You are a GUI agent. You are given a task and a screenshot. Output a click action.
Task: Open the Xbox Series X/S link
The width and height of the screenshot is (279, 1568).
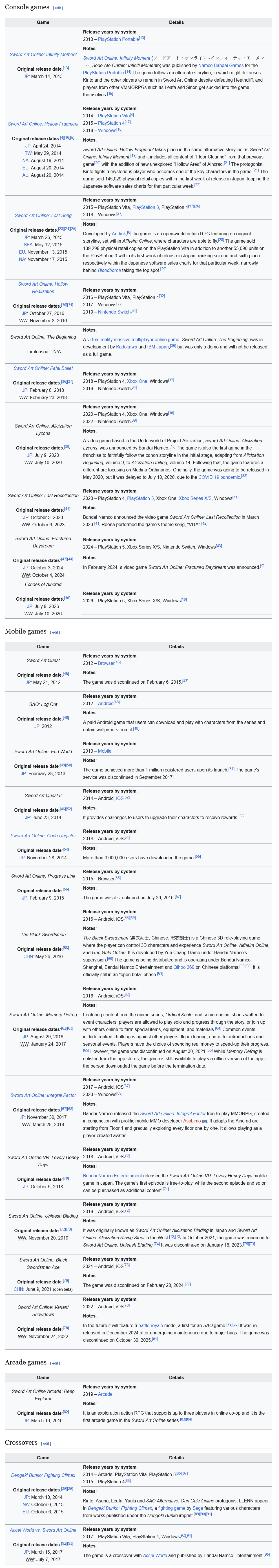pyautogui.click(x=196, y=498)
